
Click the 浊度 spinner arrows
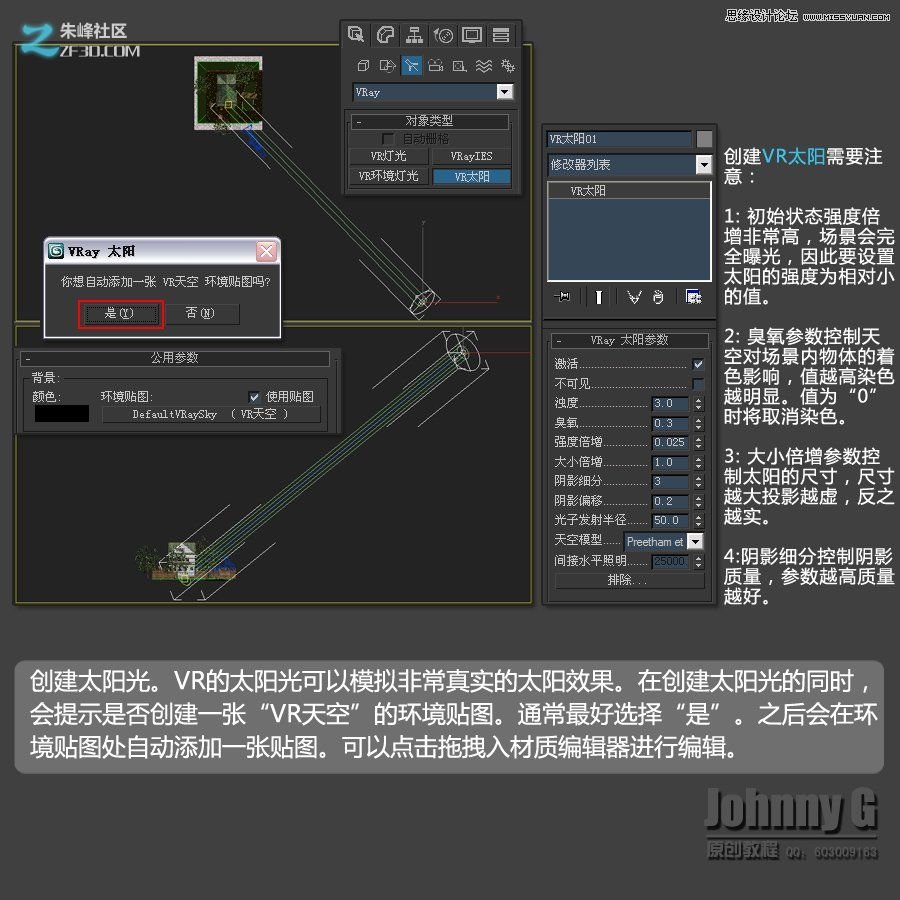(698, 404)
